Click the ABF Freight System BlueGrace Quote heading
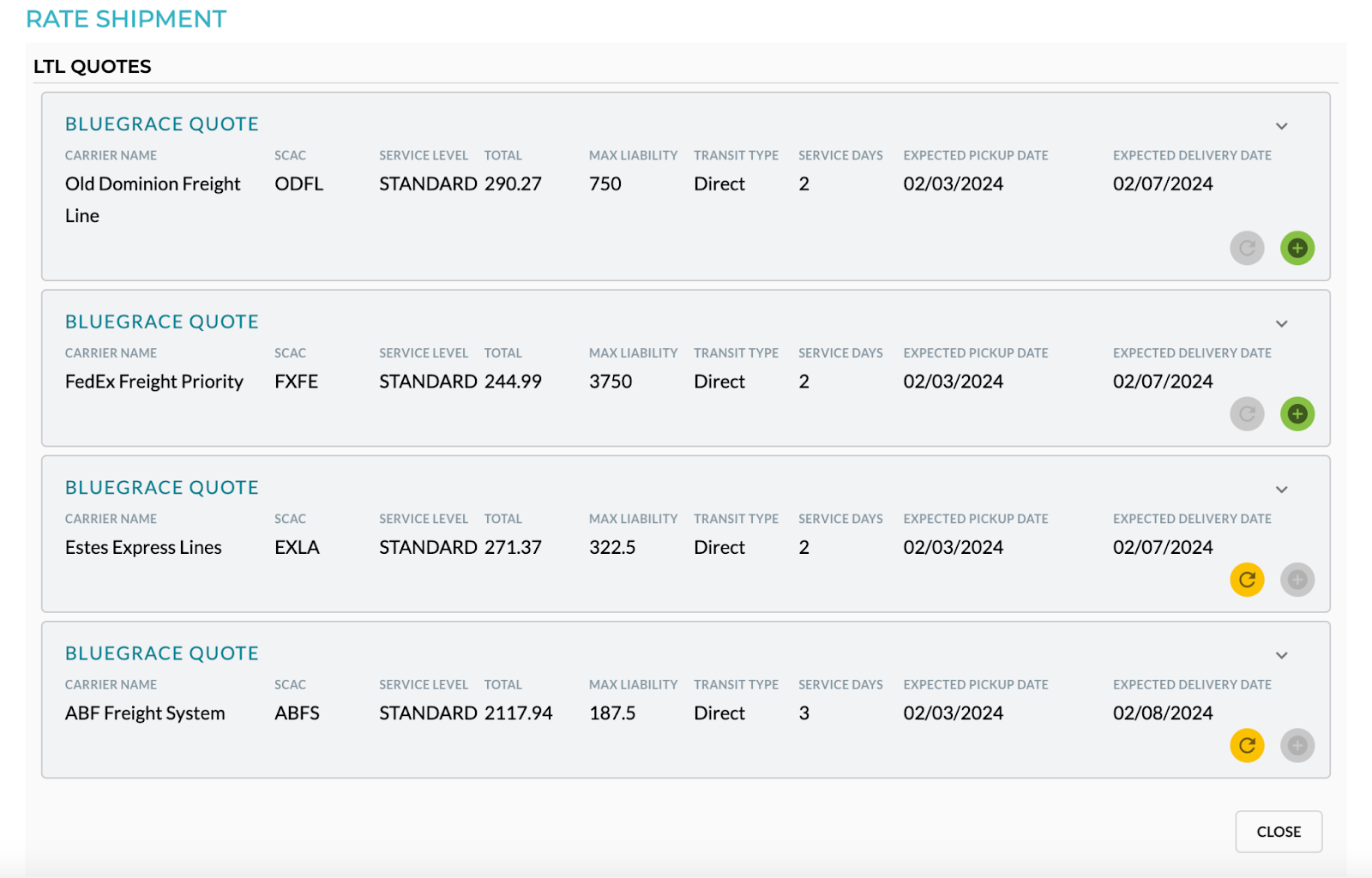 (162, 653)
